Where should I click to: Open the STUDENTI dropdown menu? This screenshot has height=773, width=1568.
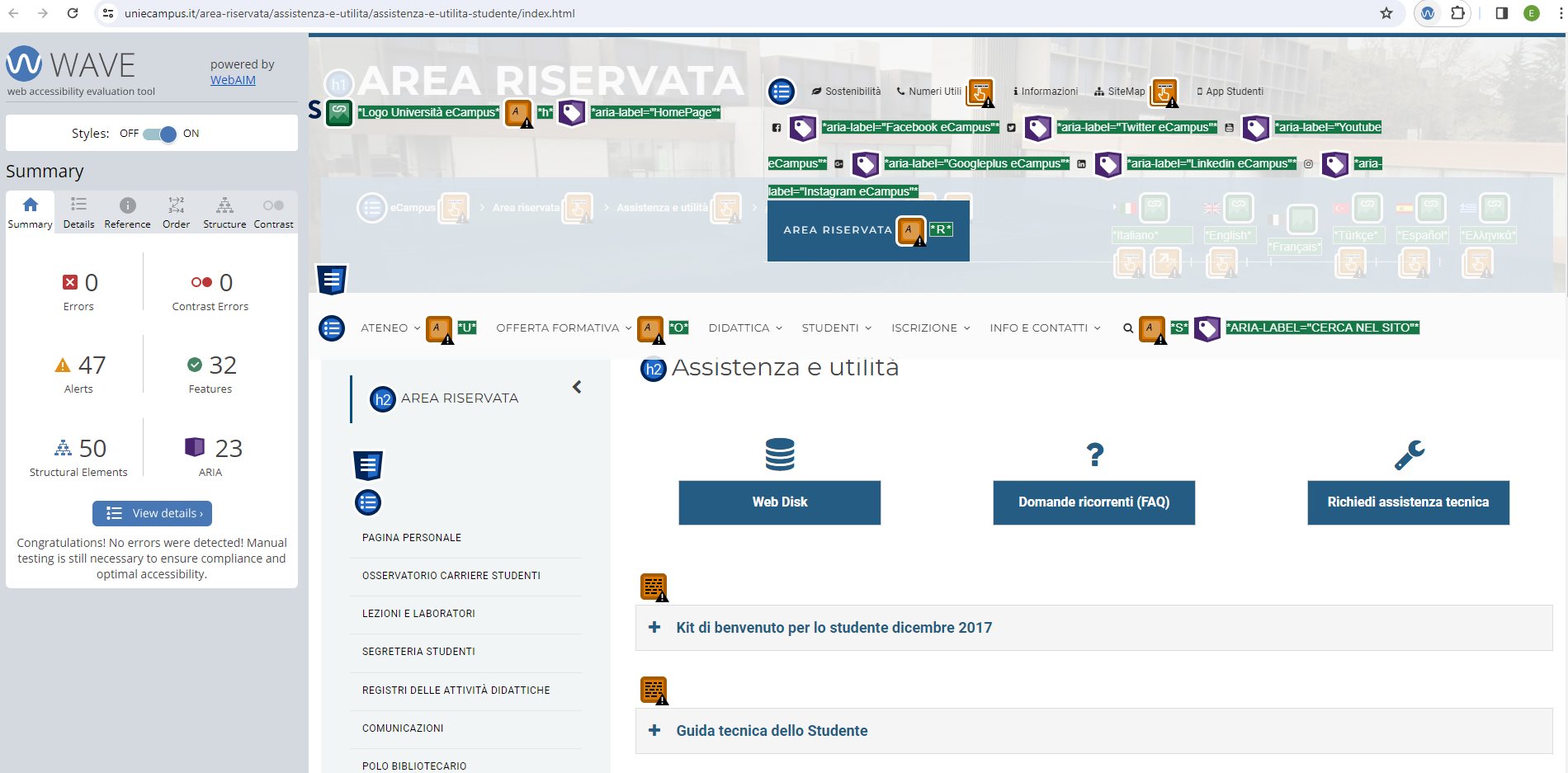coord(837,328)
